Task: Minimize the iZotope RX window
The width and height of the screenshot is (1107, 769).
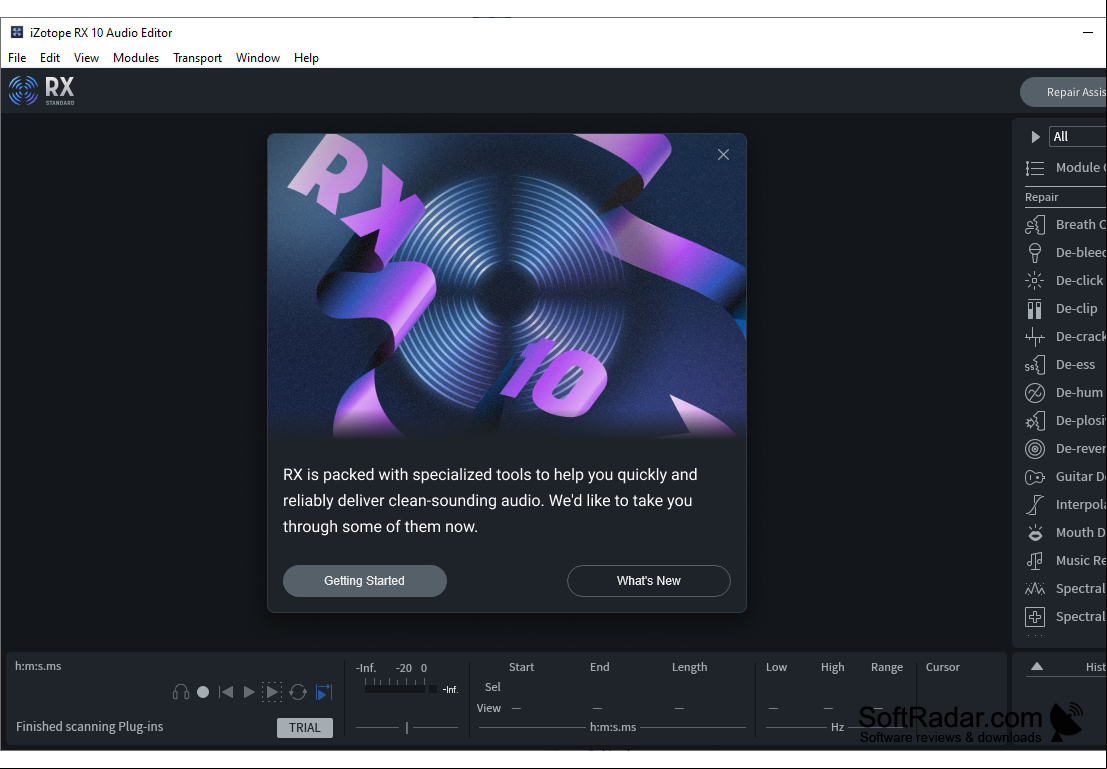Action: (x=1087, y=32)
